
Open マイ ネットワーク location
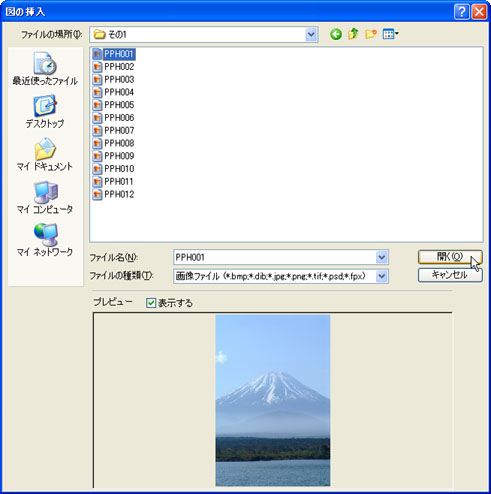tap(45, 240)
